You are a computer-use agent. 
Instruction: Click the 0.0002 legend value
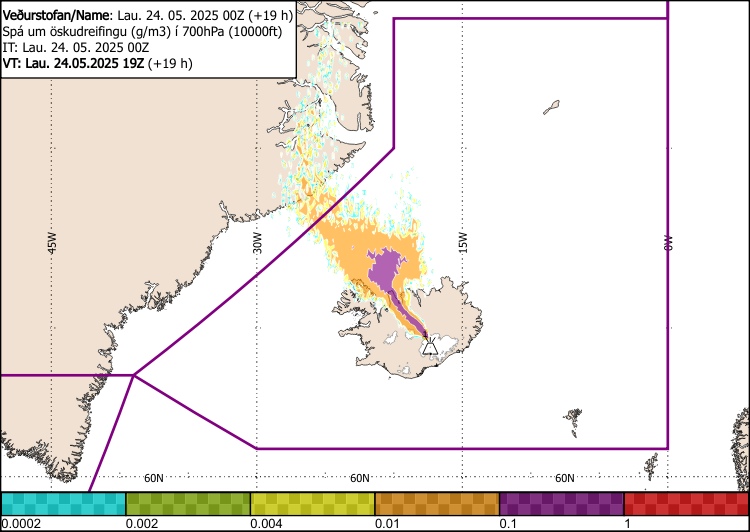coord(21,523)
